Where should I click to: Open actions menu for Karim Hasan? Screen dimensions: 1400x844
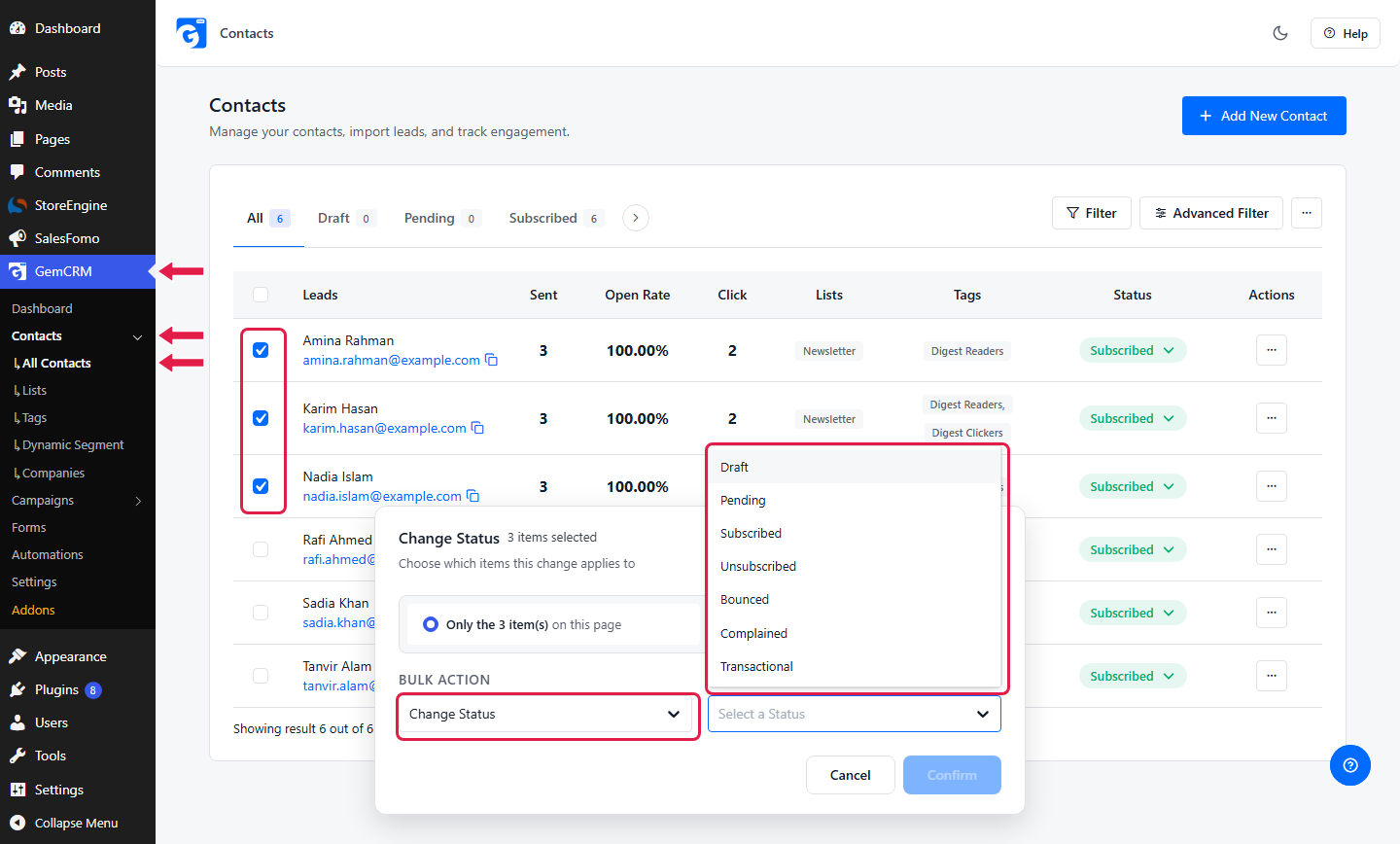coord(1272,418)
